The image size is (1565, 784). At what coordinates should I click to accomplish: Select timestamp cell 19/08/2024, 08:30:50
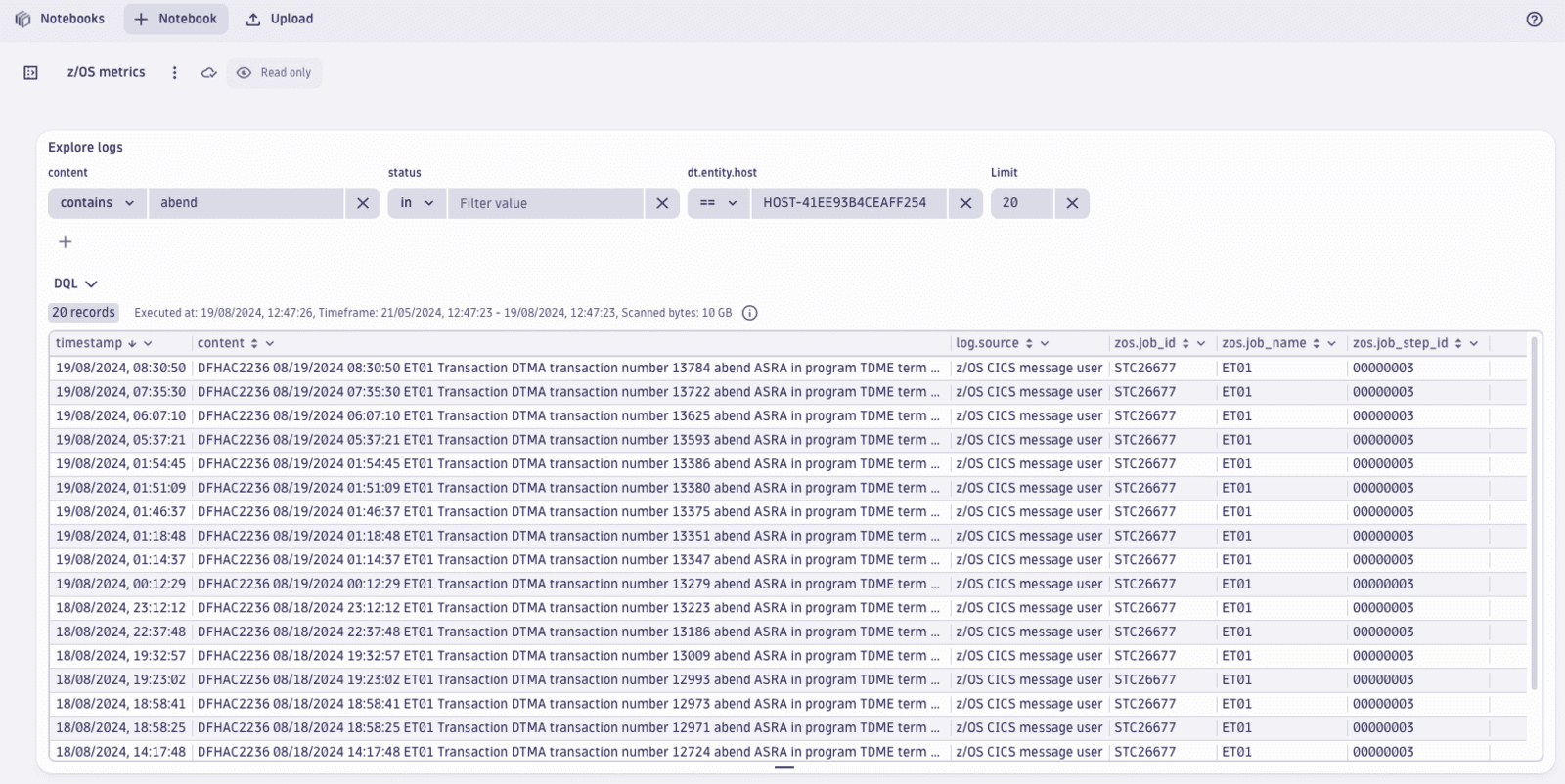pyautogui.click(x=120, y=368)
